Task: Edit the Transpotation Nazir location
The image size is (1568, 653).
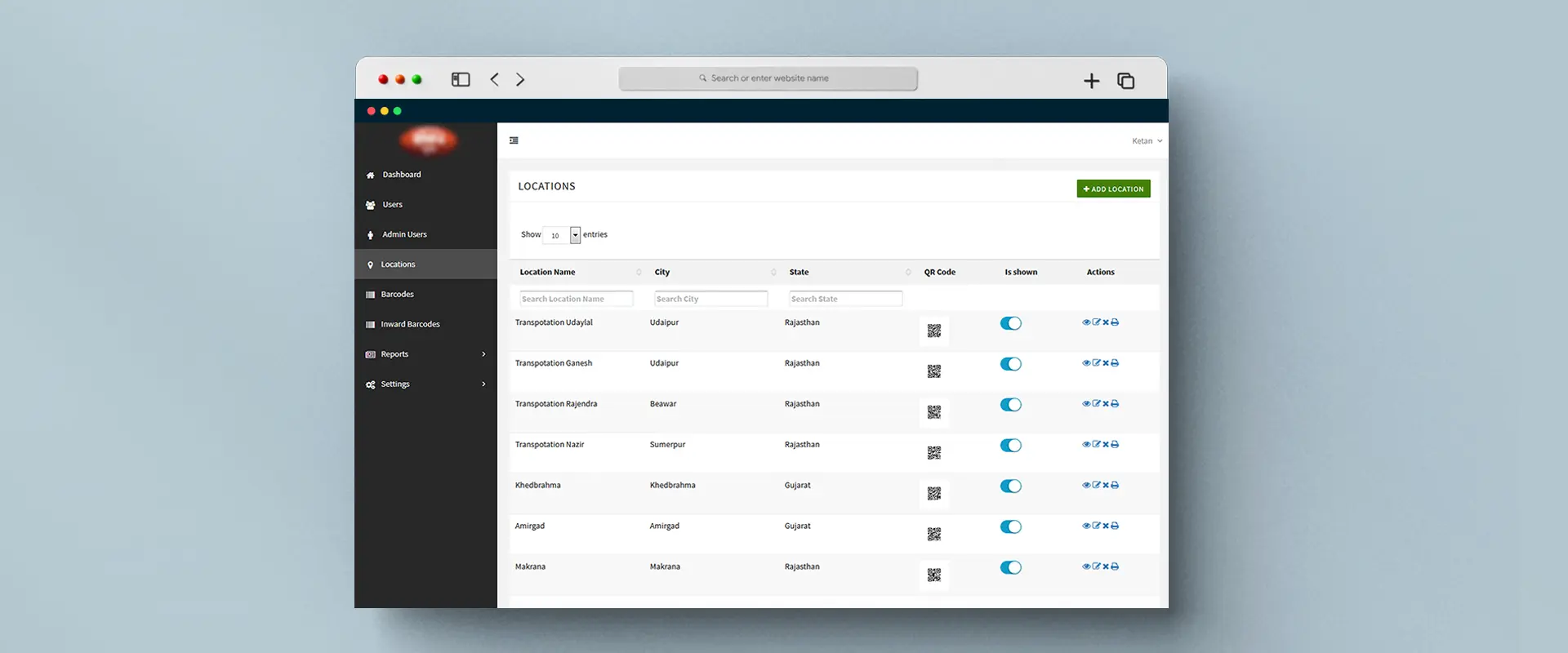Action: 1096,445
